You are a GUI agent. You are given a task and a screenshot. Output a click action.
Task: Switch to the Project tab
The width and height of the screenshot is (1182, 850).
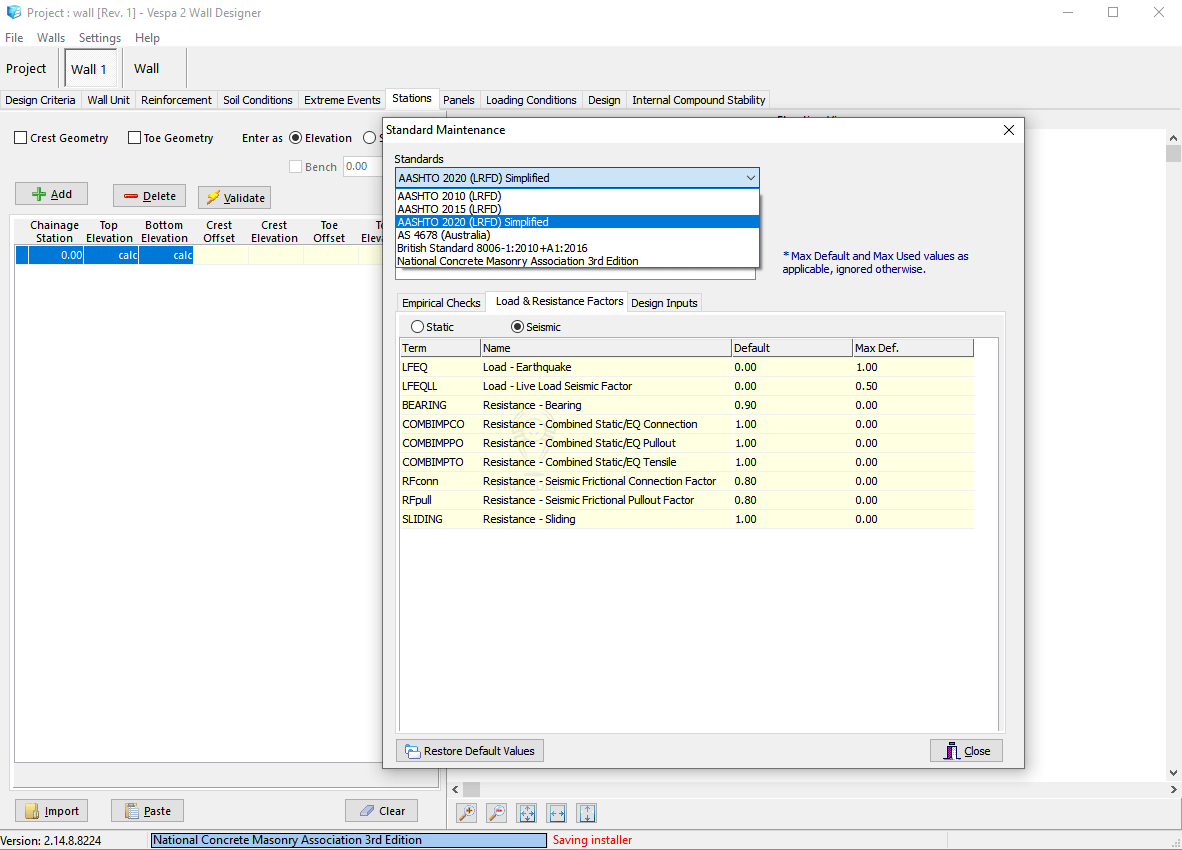[26, 69]
